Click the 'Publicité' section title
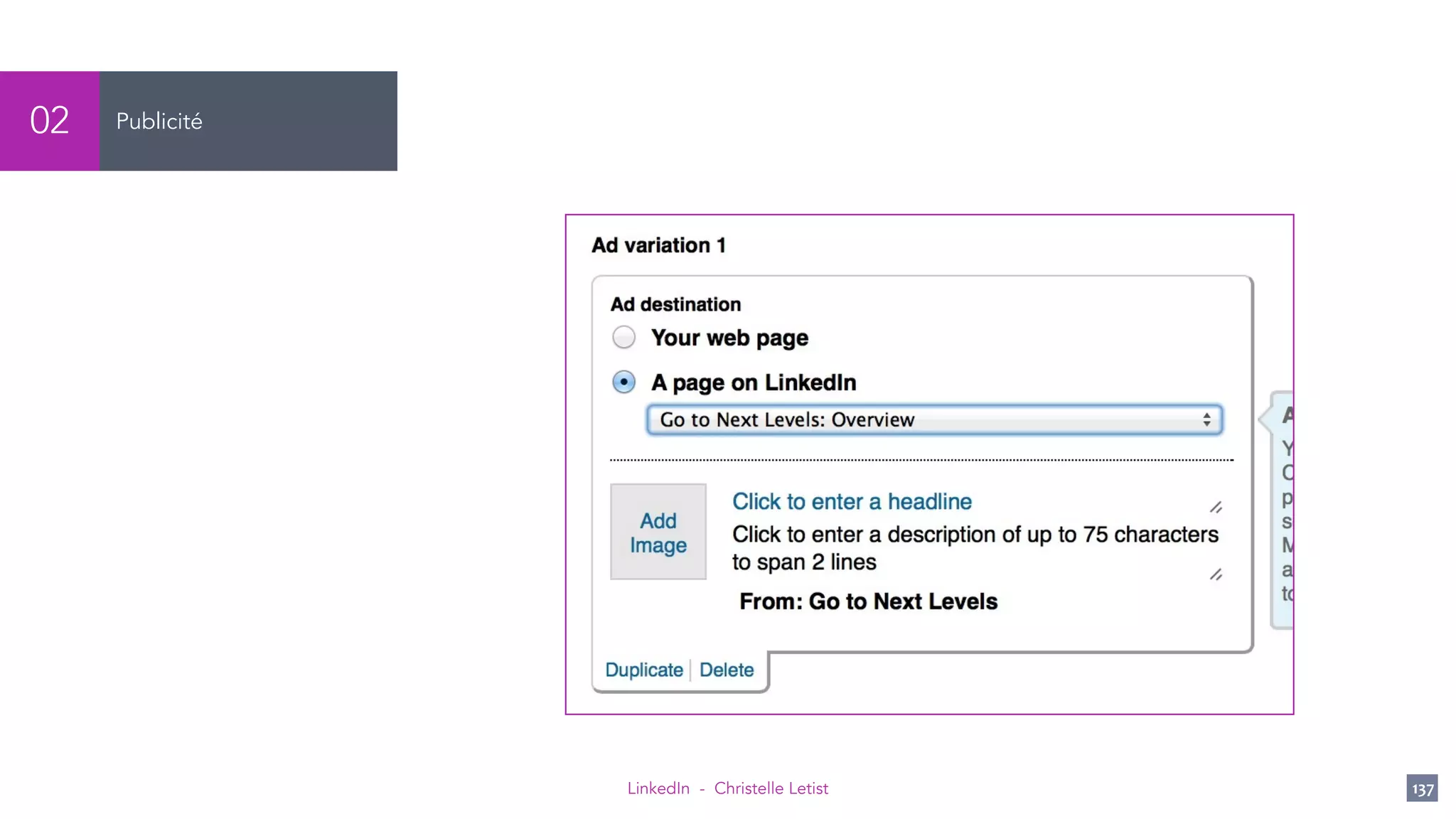The height and width of the screenshot is (819, 1456). pyautogui.click(x=159, y=122)
